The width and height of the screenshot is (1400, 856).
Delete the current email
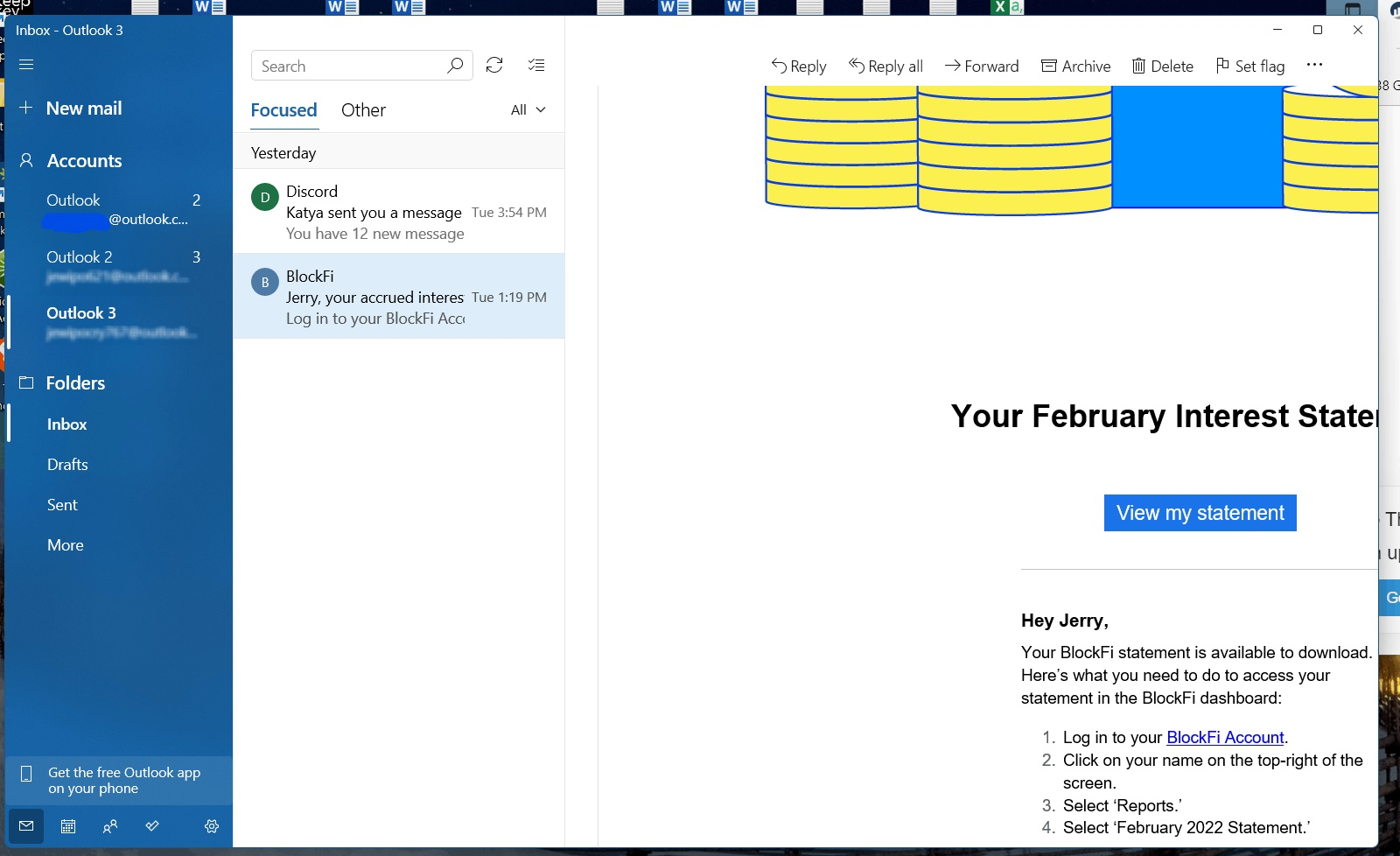(1163, 66)
